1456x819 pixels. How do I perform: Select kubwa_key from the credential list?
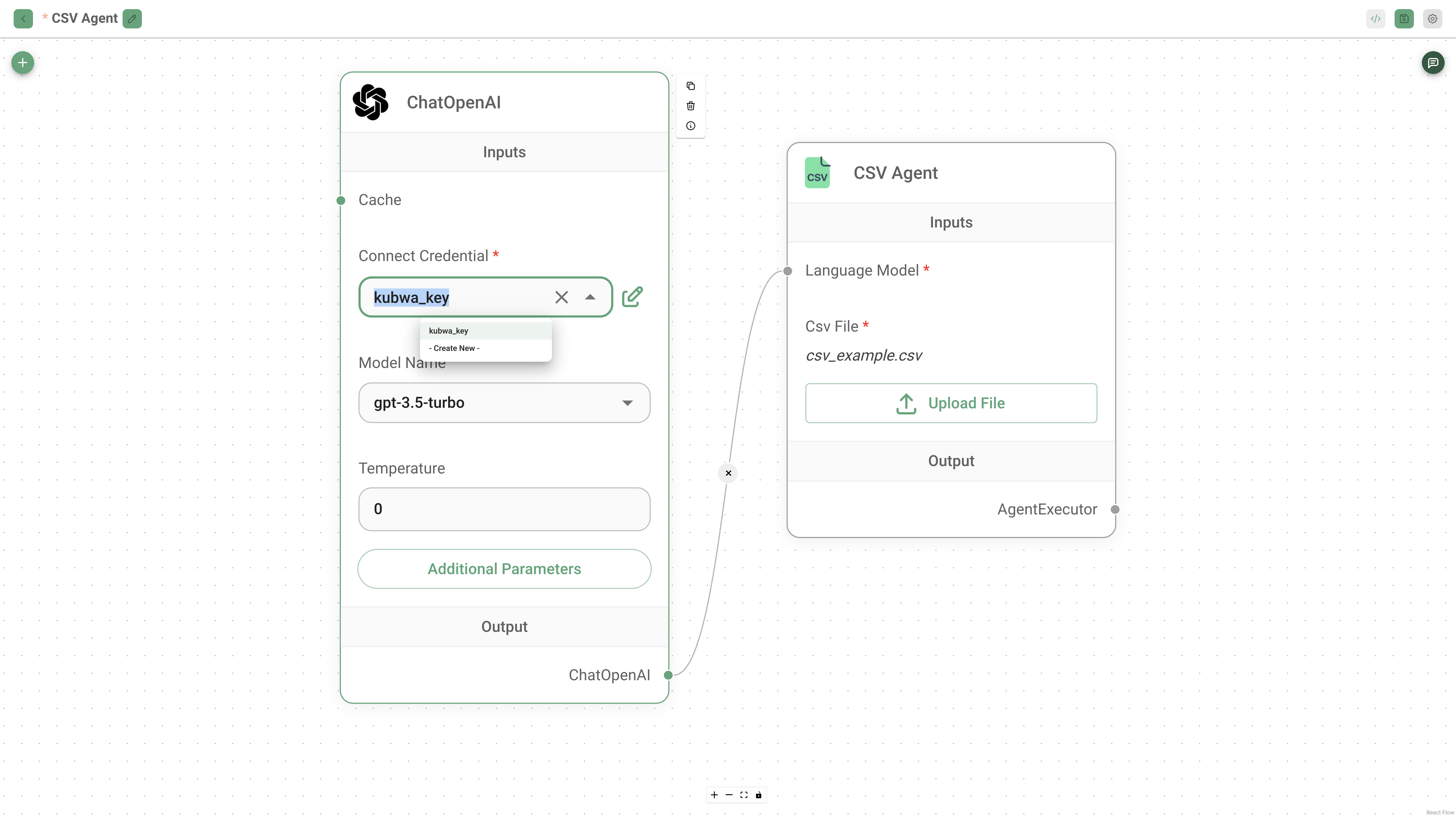485,331
